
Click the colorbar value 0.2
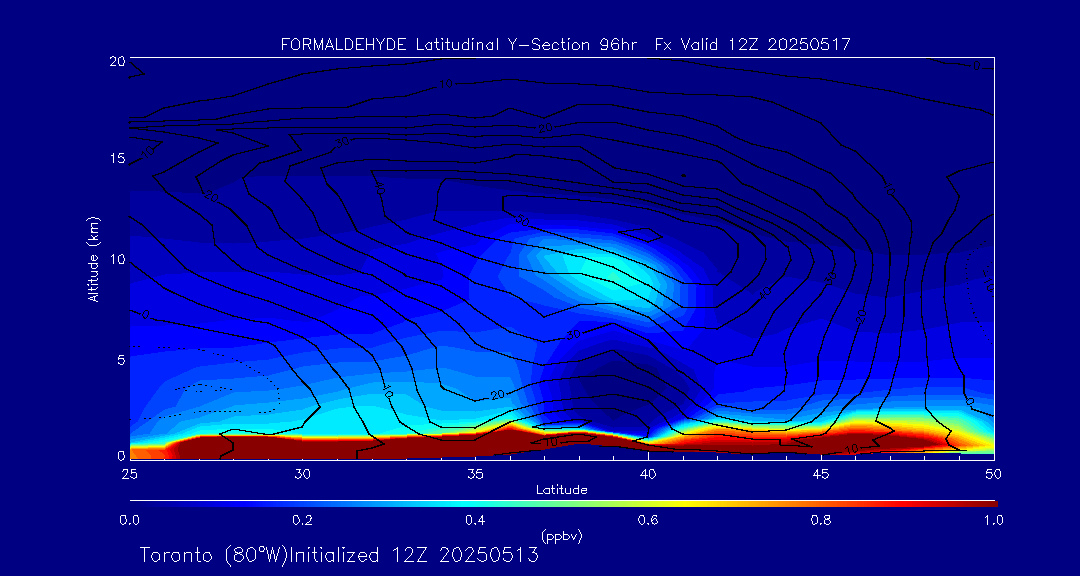pos(303,520)
